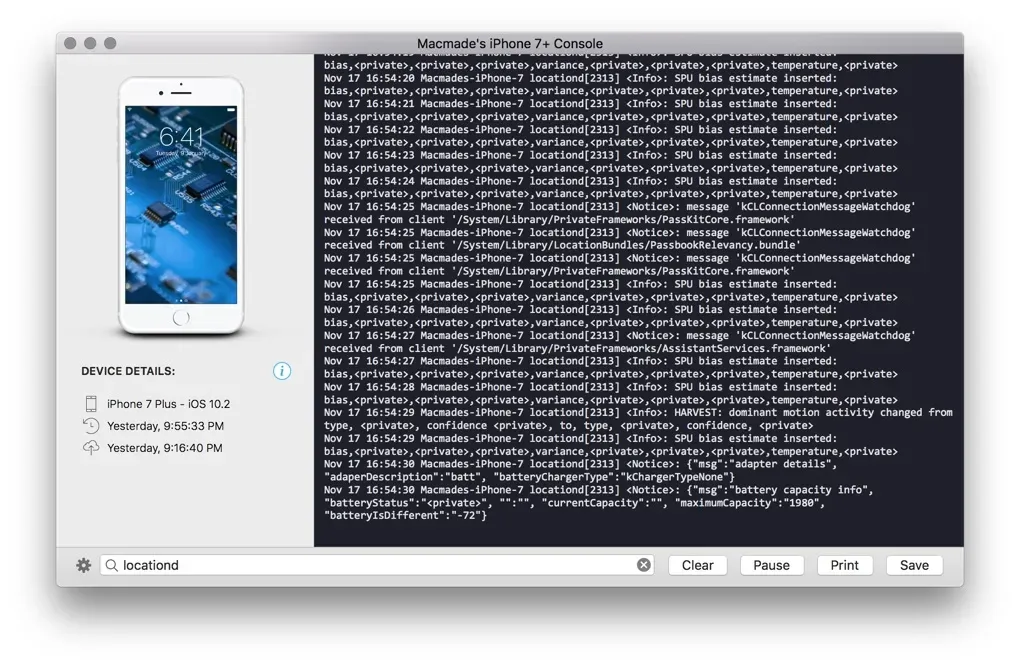Viewport: 1020px width, 667px height.
Task: Open device info via the blue (i) icon
Action: [282, 371]
